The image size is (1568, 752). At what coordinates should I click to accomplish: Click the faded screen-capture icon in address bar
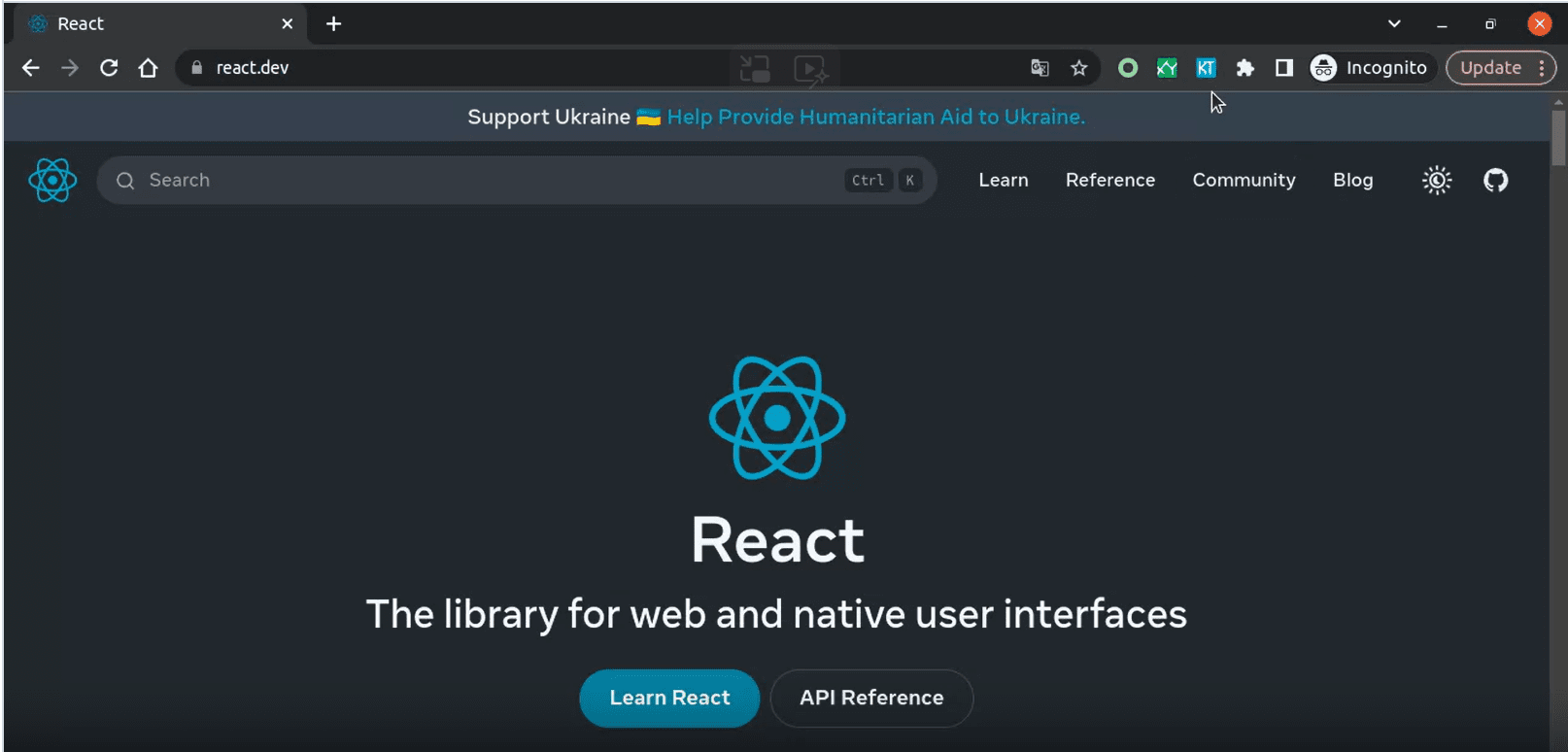click(755, 68)
